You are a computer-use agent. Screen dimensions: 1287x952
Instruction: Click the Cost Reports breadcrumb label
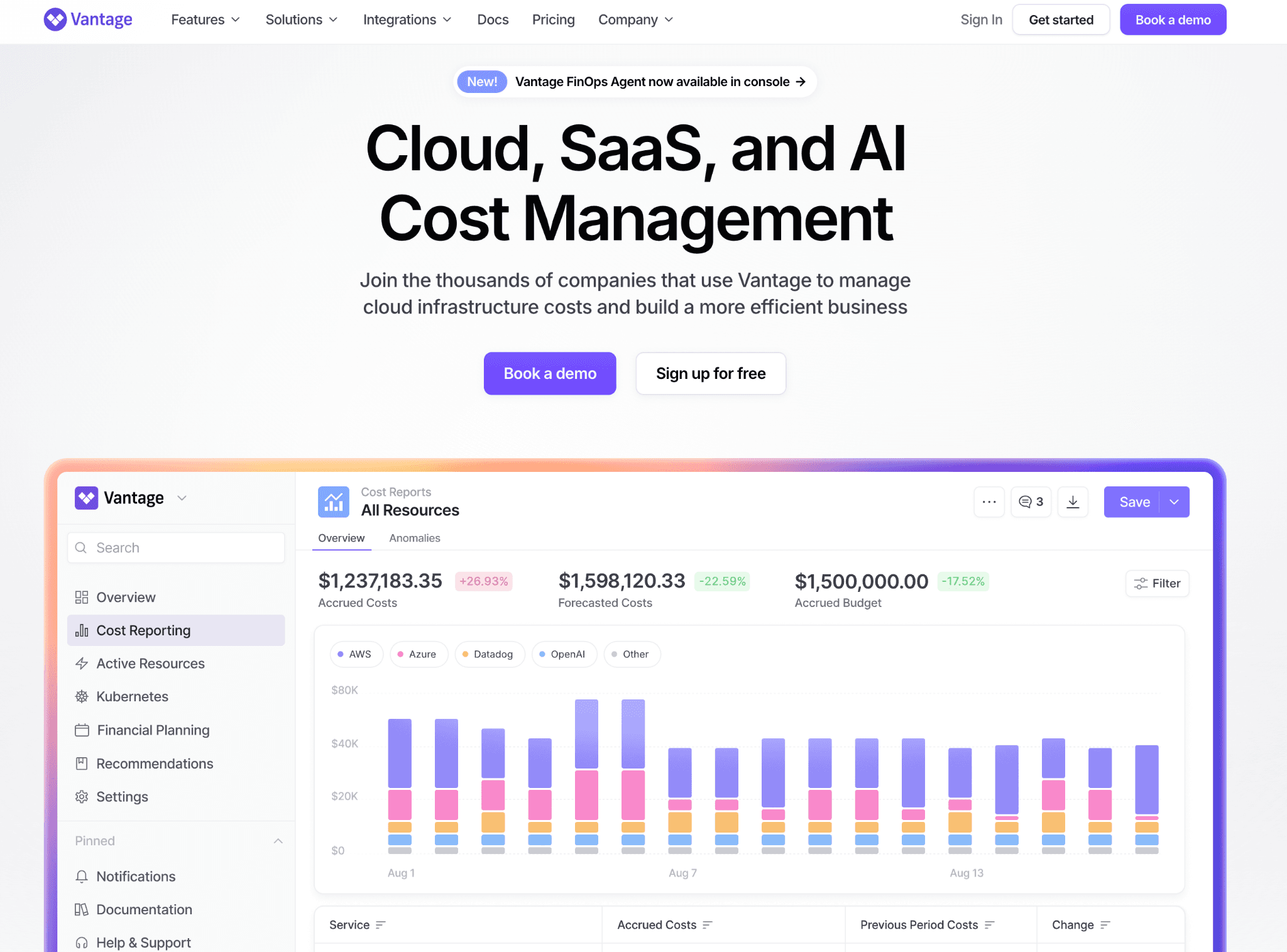click(x=396, y=492)
